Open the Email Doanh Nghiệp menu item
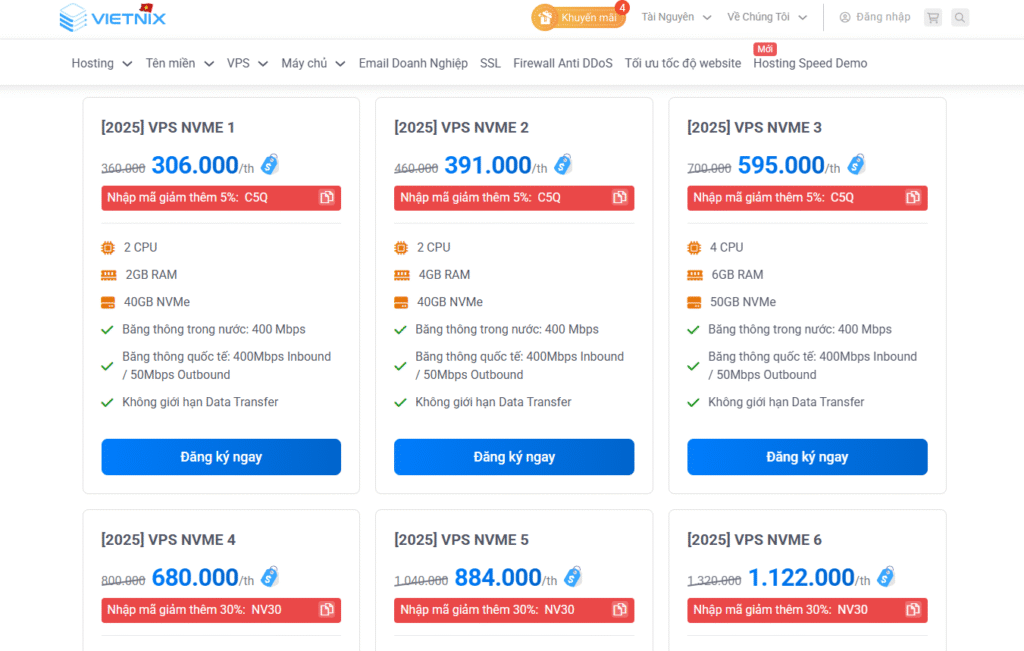The width and height of the screenshot is (1024, 651). (413, 63)
